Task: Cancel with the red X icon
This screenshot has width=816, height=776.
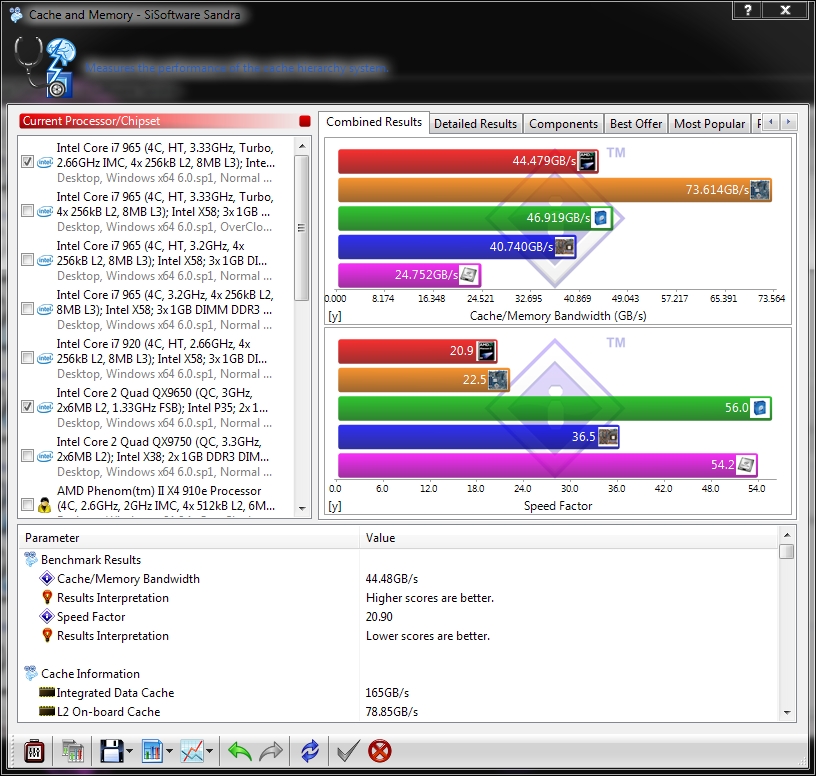Action: (379, 751)
